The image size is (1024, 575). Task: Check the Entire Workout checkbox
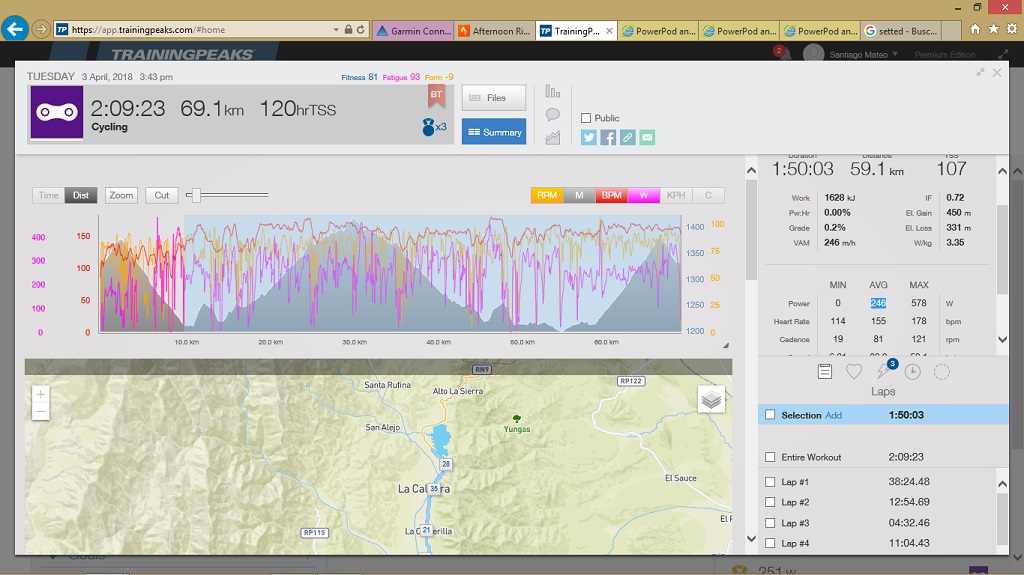pyautogui.click(x=770, y=457)
